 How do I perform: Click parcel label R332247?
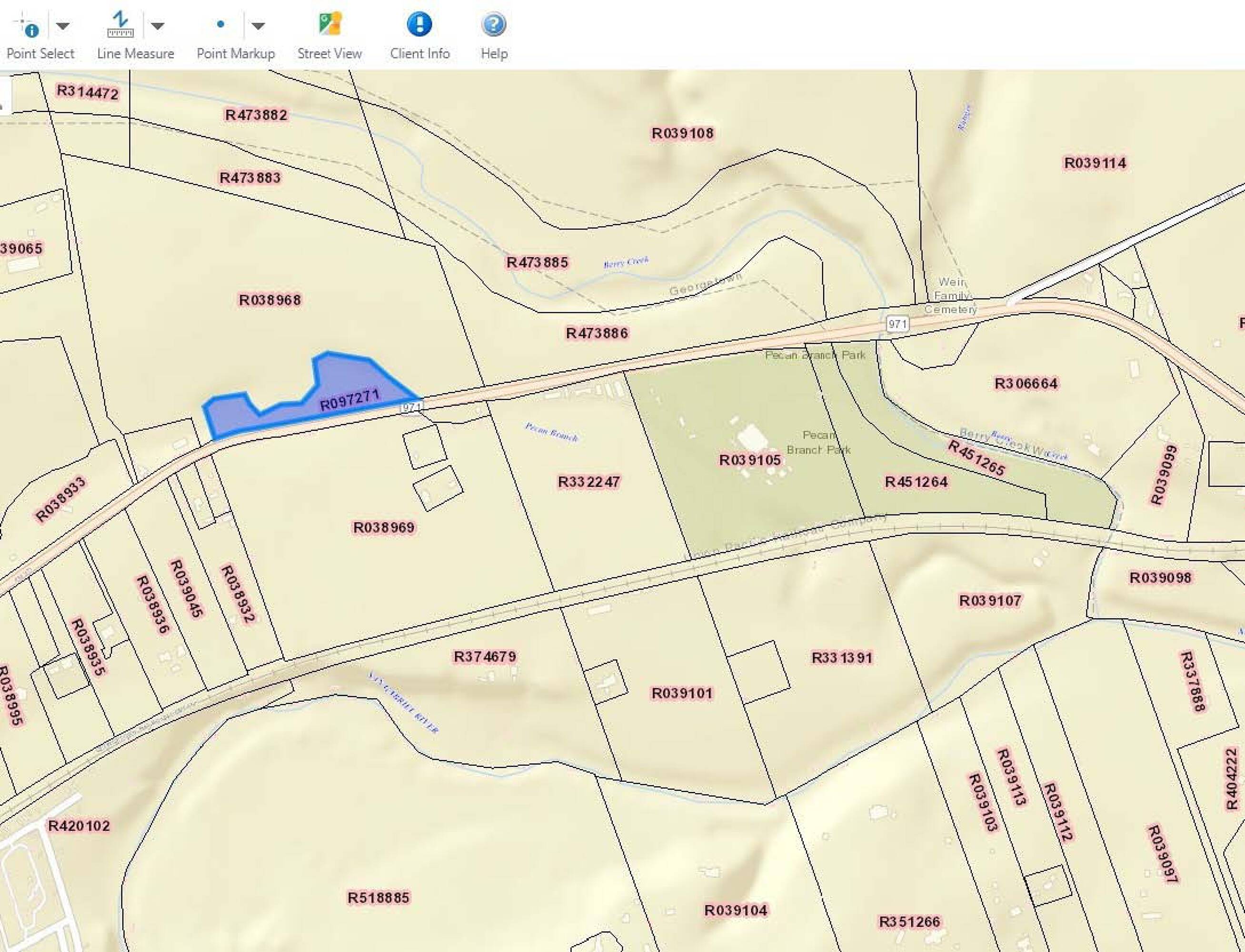click(x=589, y=482)
